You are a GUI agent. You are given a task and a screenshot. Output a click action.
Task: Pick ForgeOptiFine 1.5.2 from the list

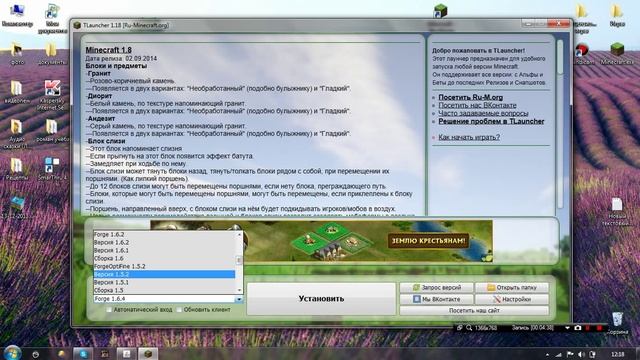pyautogui.click(x=164, y=266)
